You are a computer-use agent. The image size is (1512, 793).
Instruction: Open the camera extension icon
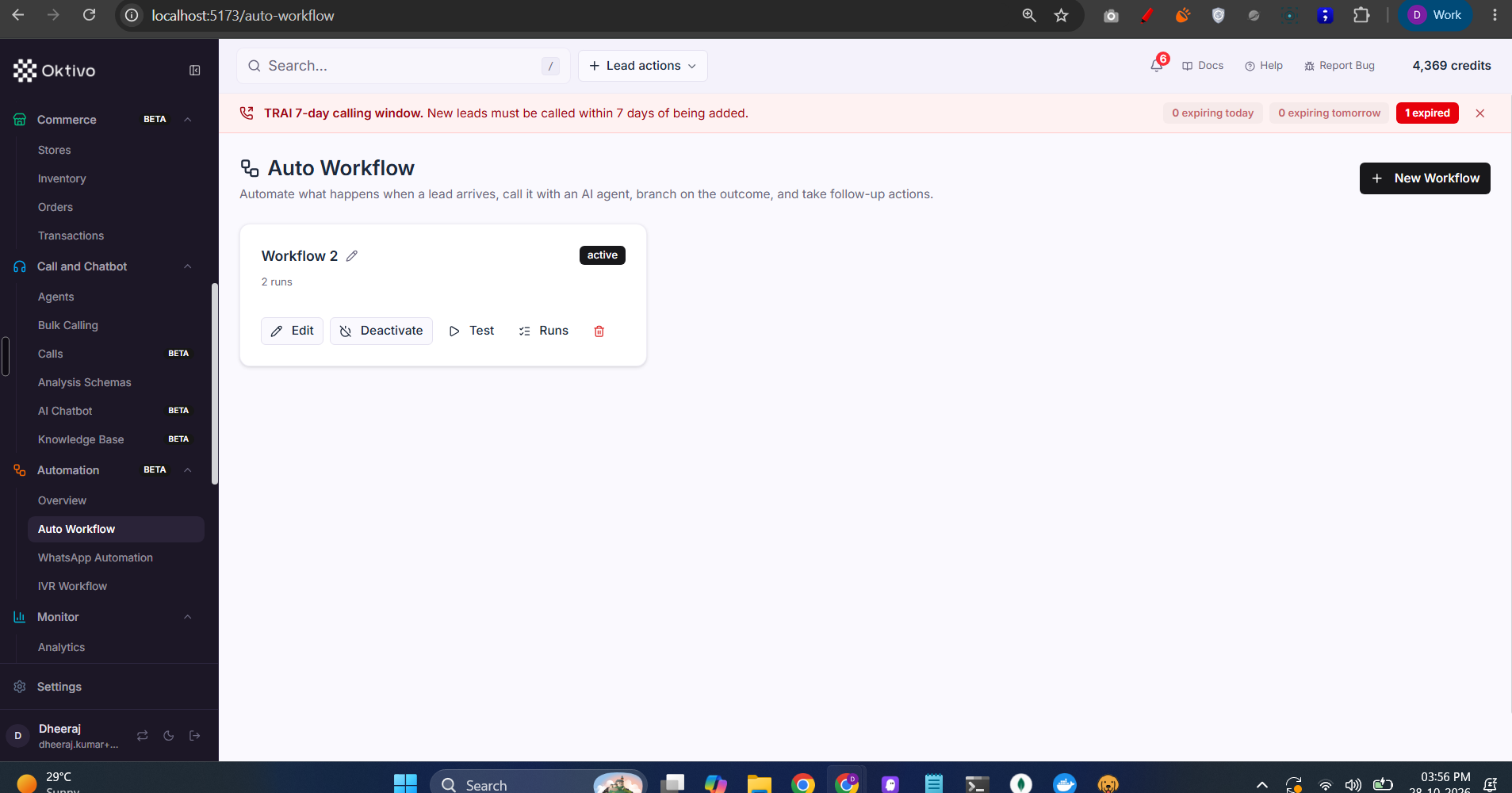pos(1111,15)
